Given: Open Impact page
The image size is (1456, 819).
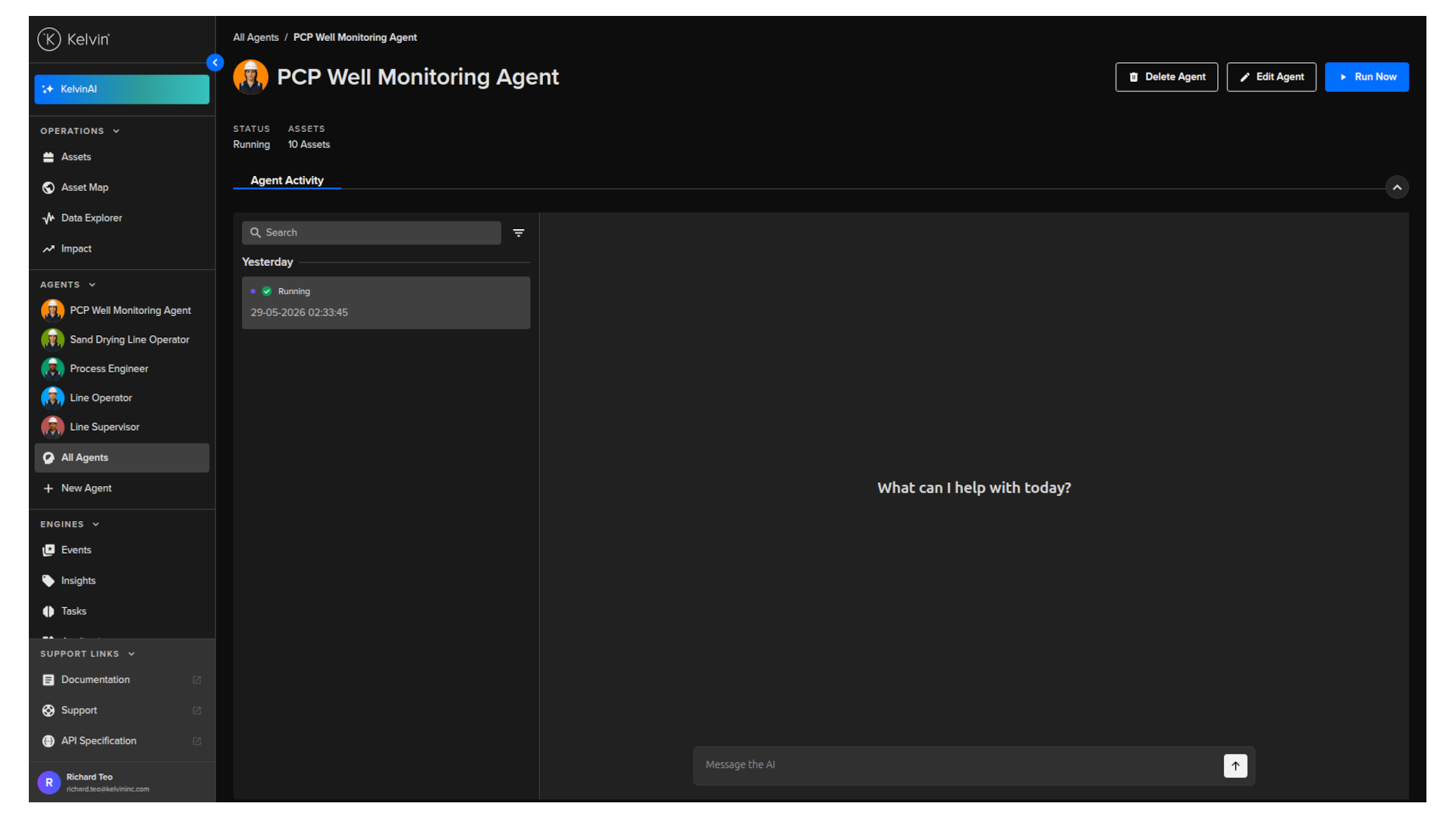Looking at the screenshot, I should [x=121, y=249].
